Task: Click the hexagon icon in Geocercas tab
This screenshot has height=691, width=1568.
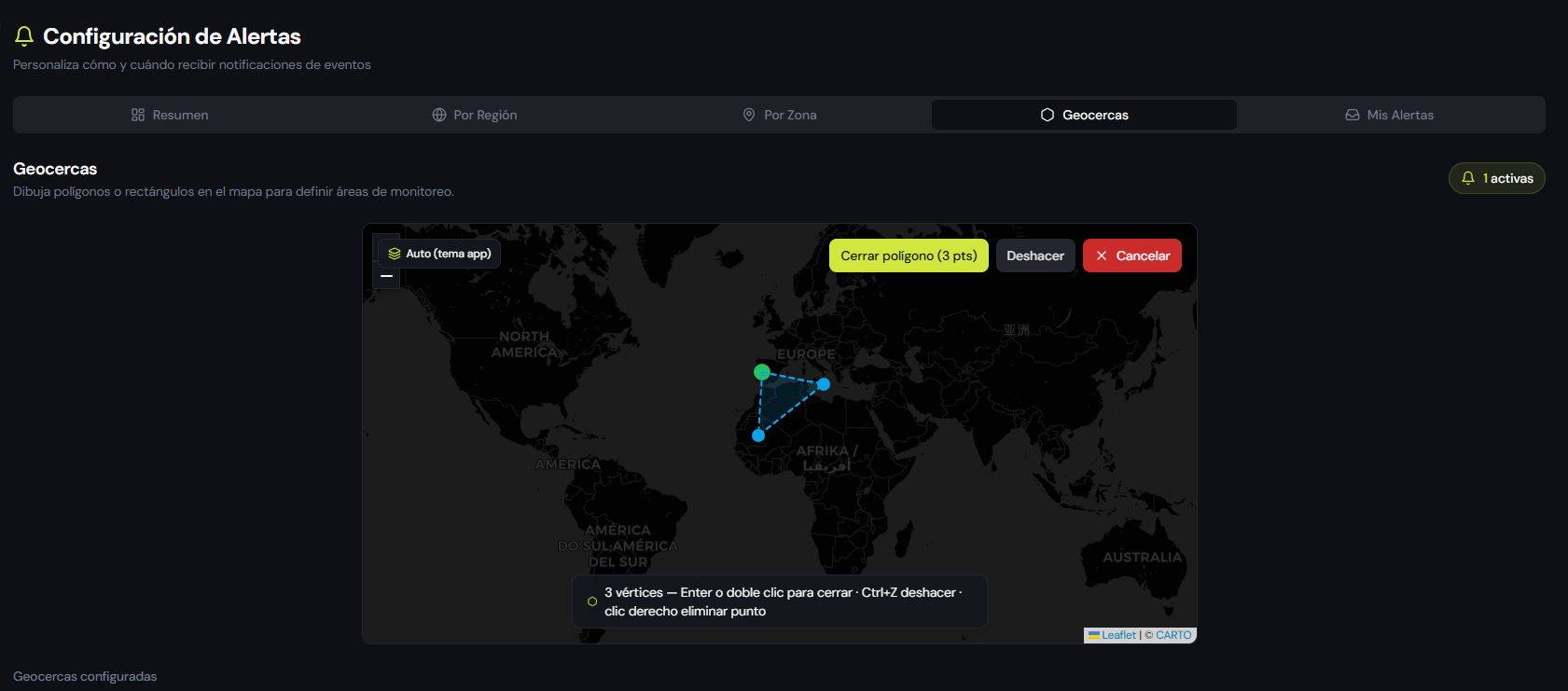Action: pyautogui.click(x=1048, y=115)
